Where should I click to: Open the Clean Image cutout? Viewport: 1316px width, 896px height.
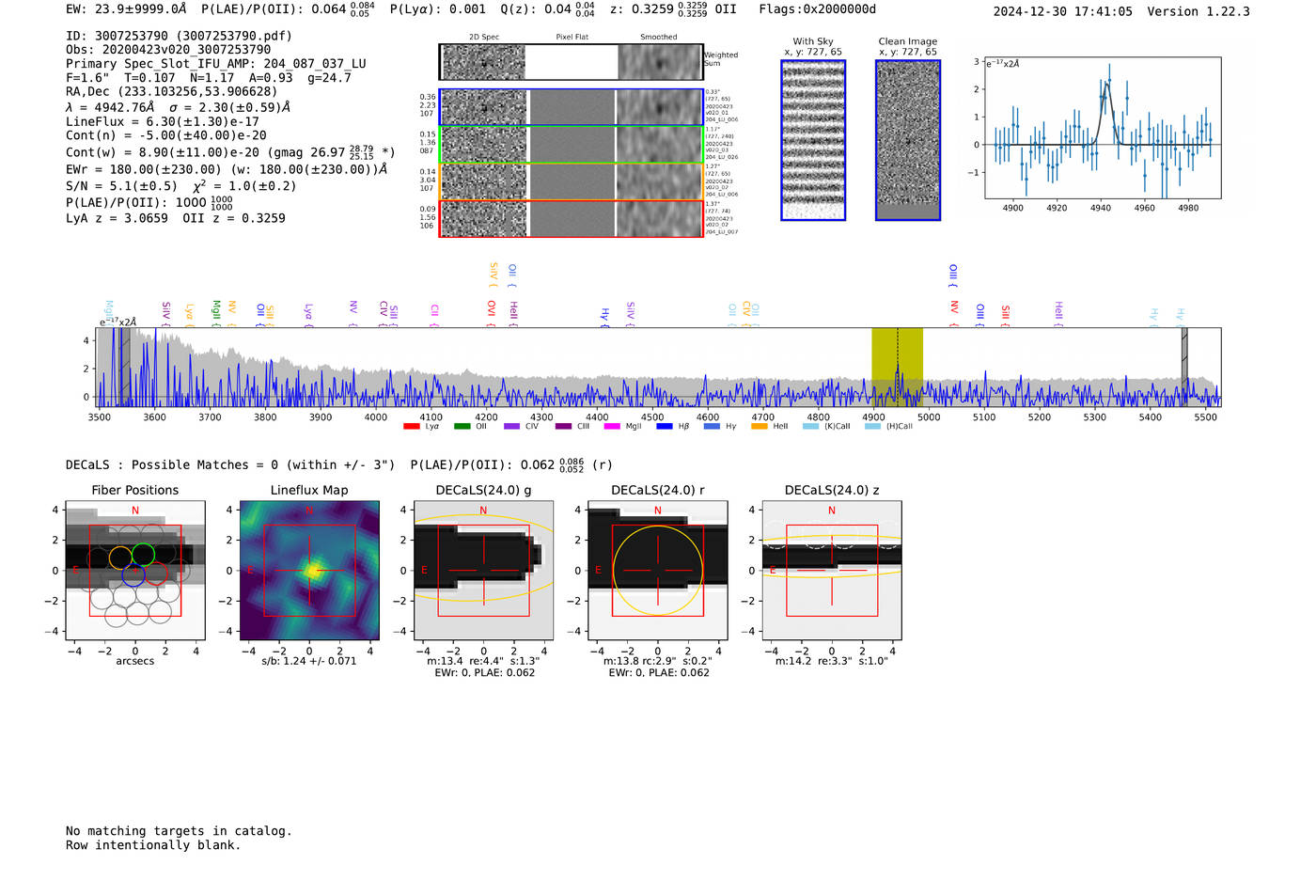[908, 140]
